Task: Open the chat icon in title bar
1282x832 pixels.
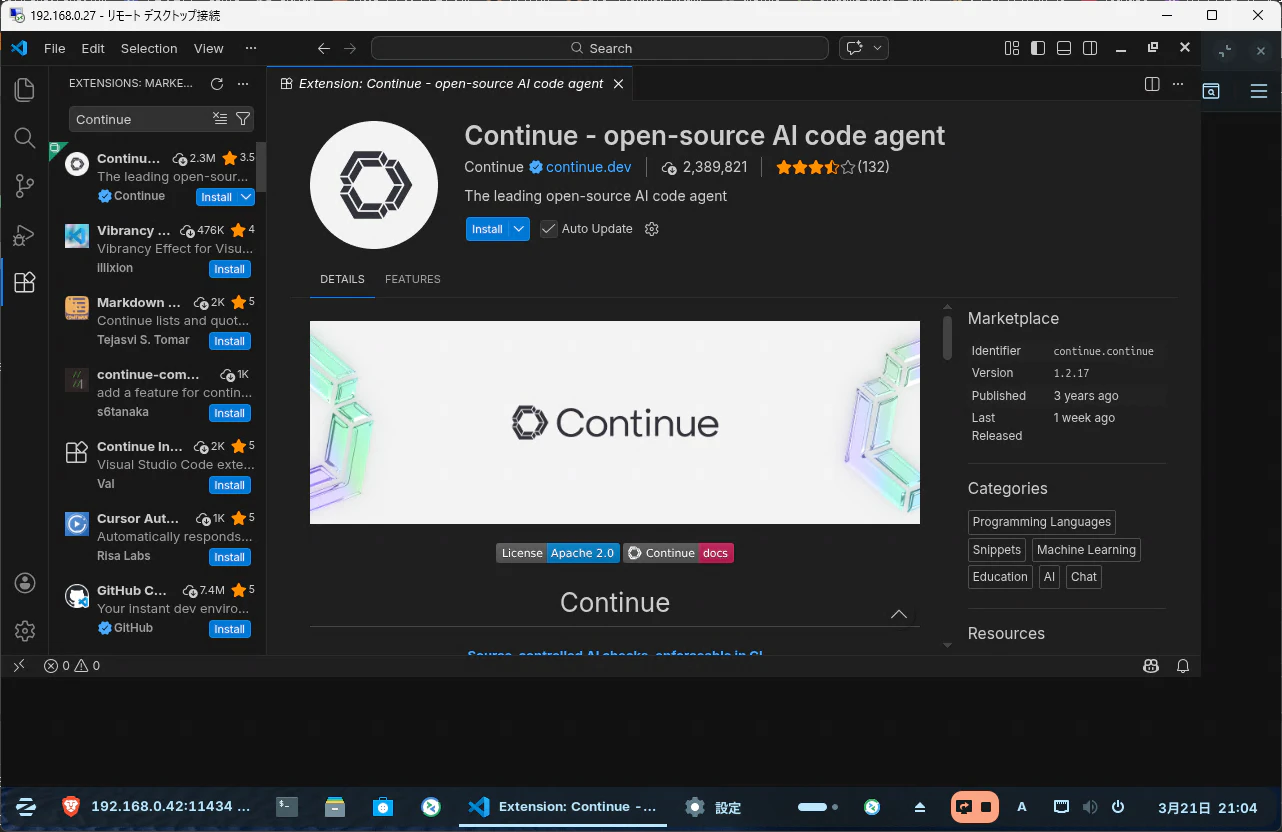Action: coord(855,48)
